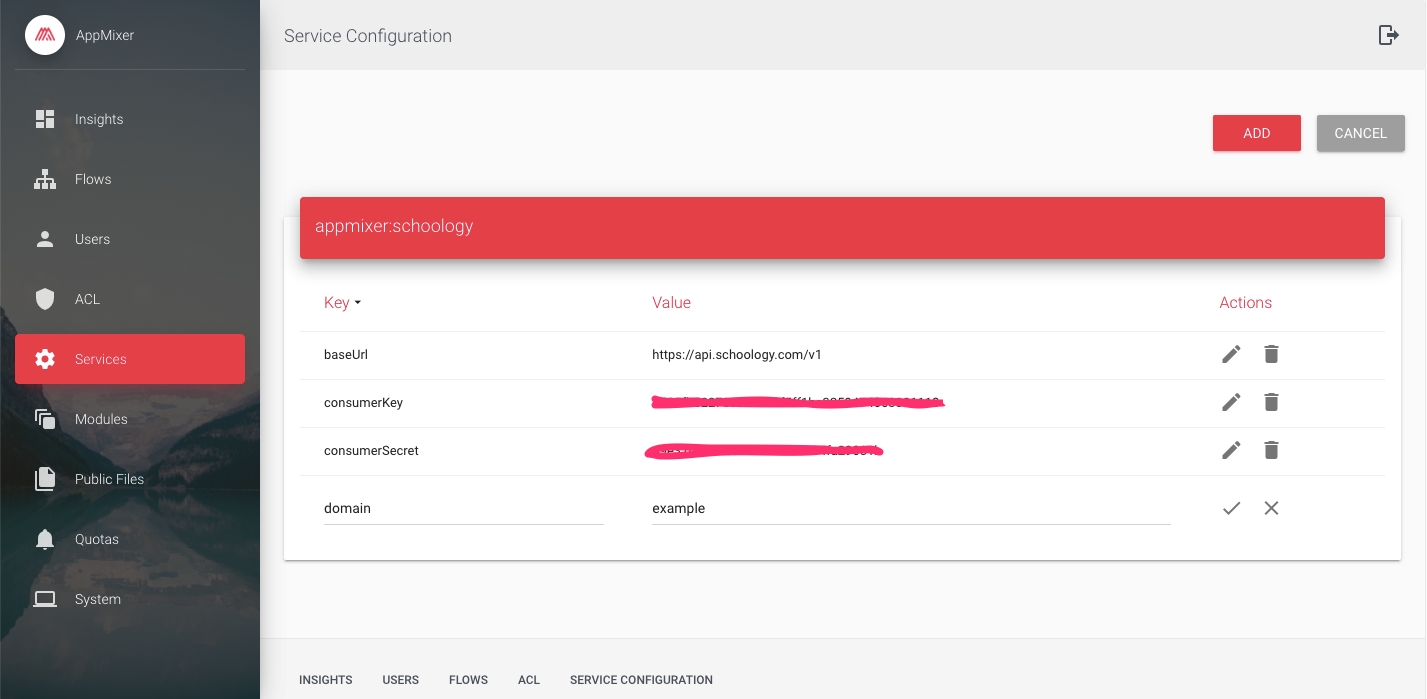Click the domain key input field
The image size is (1427, 699).
coord(463,508)
